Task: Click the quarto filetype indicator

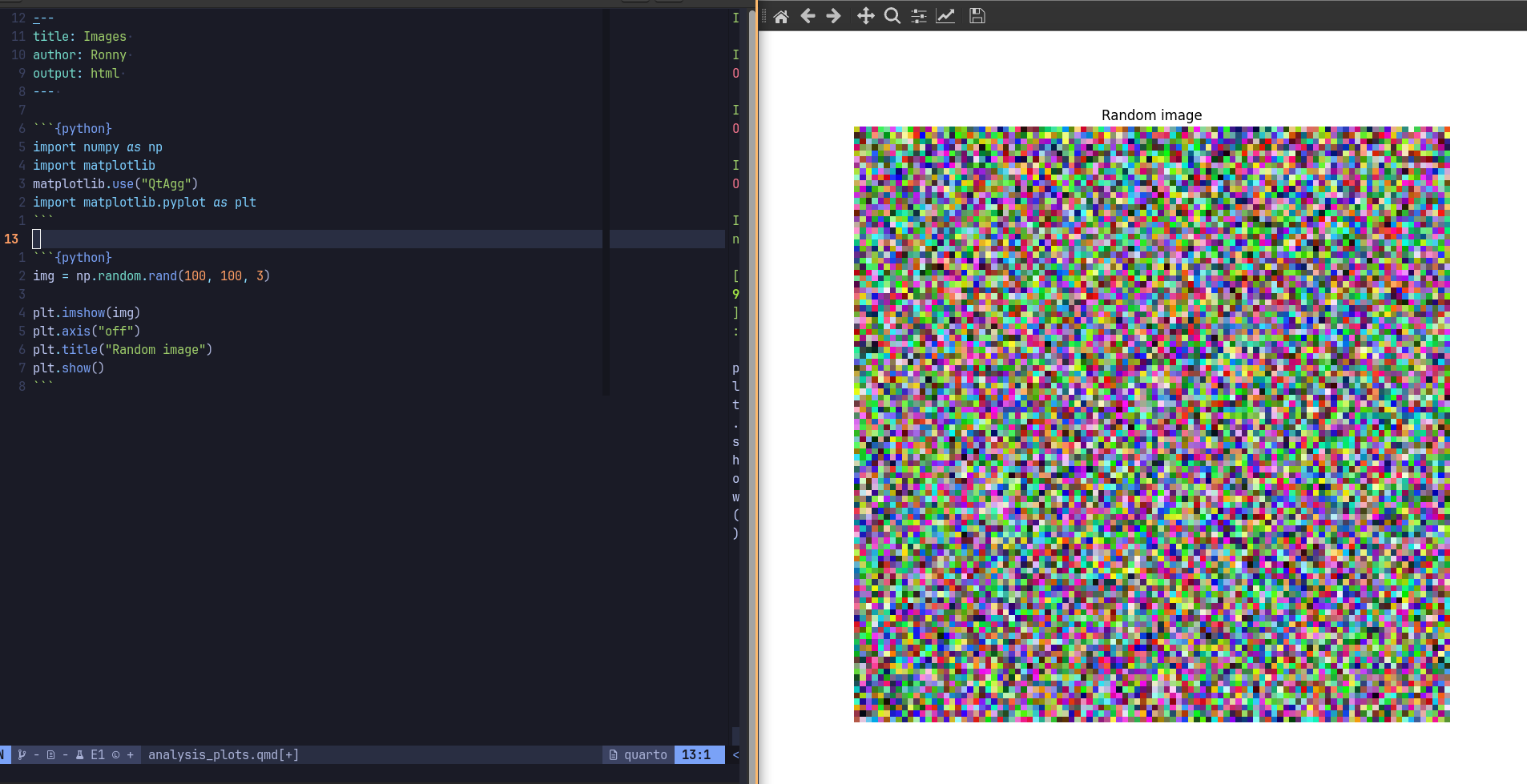Action: [638, 754]
